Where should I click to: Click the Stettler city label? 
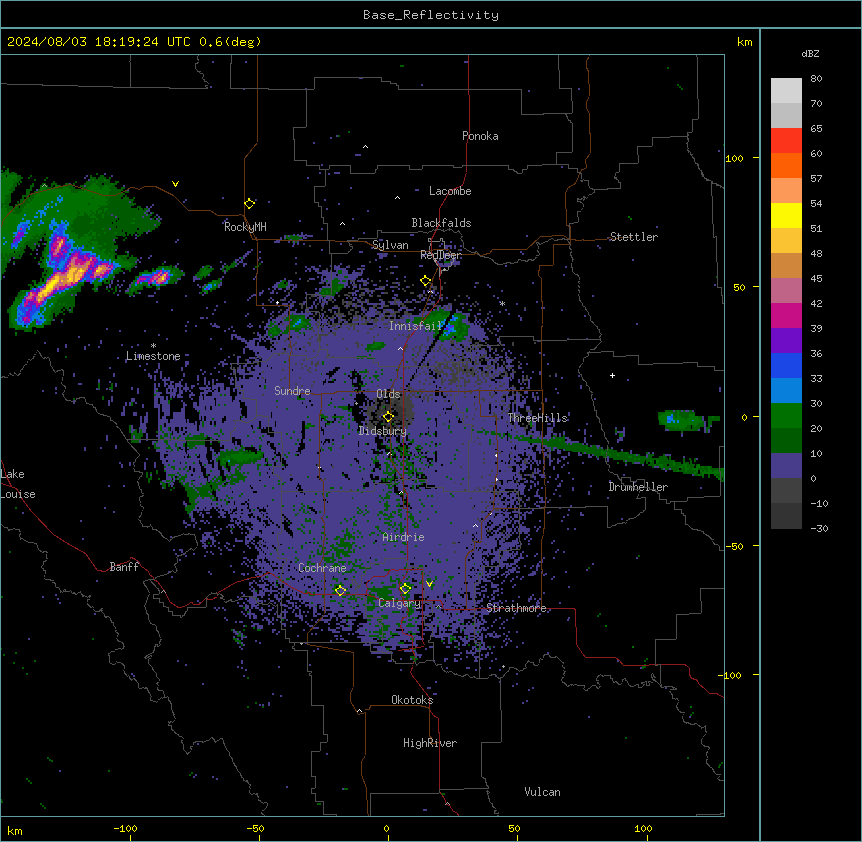click(634, 237)
